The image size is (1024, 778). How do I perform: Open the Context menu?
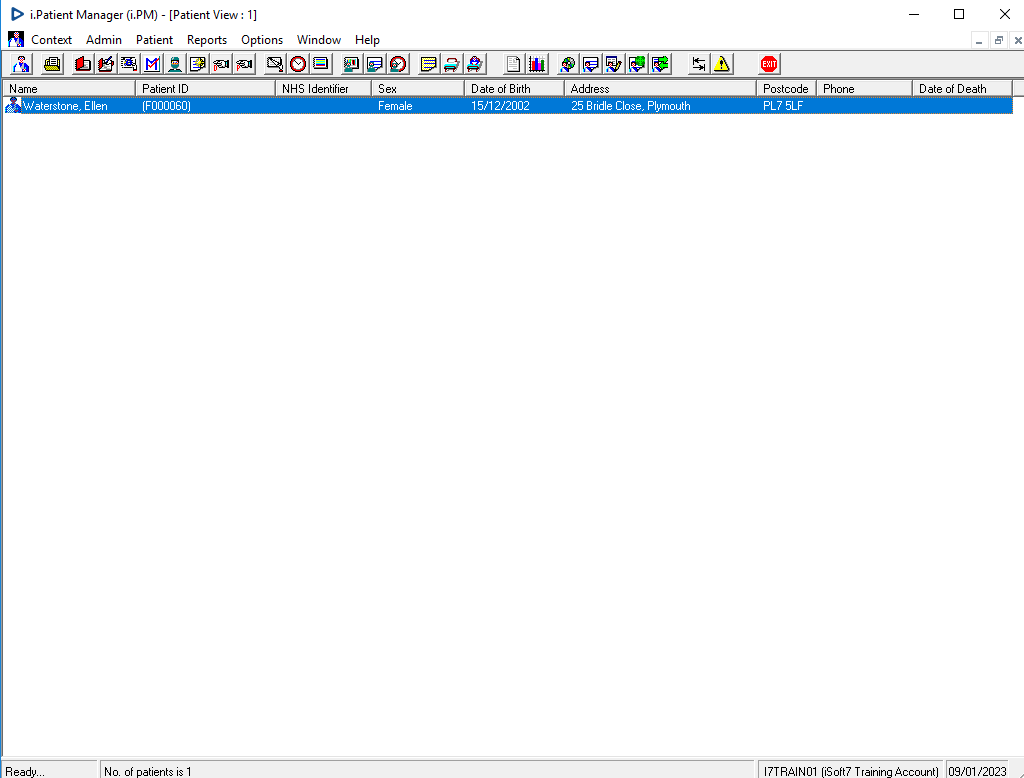pyautogui.click(x=52, y=40)
